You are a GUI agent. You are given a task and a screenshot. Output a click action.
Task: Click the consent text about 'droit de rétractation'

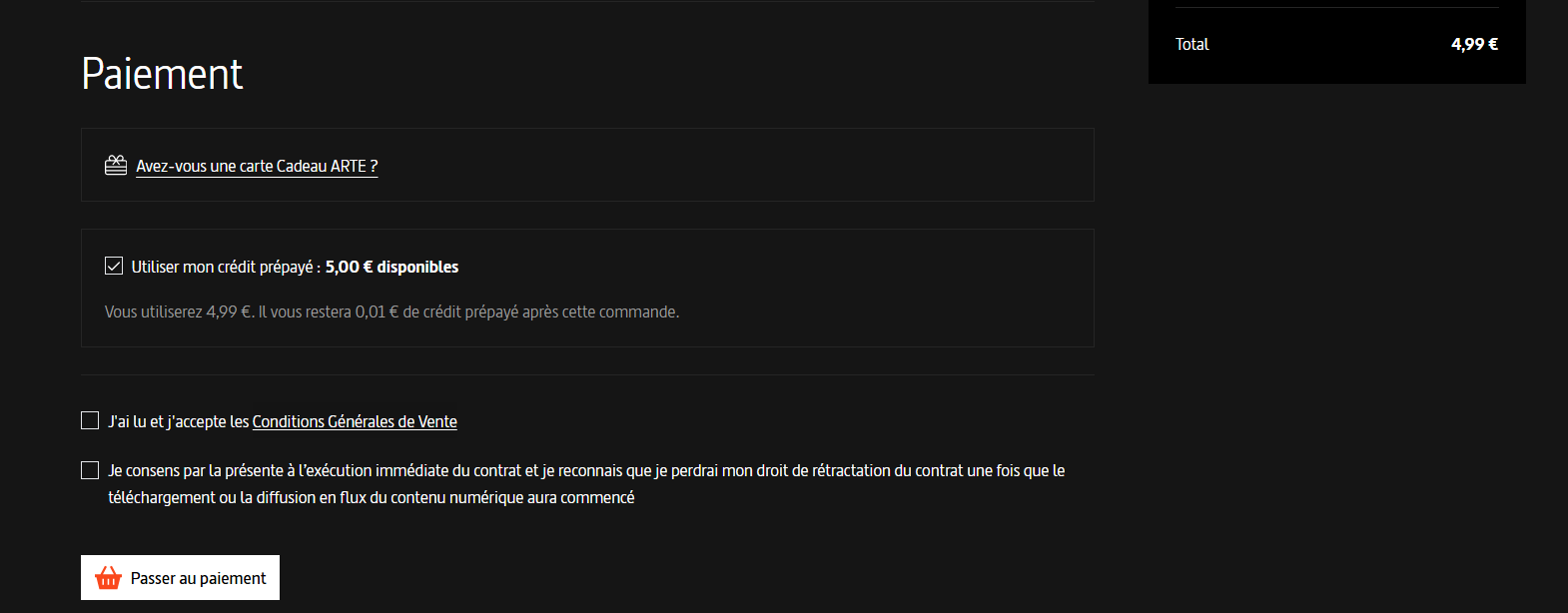(586, 483)
